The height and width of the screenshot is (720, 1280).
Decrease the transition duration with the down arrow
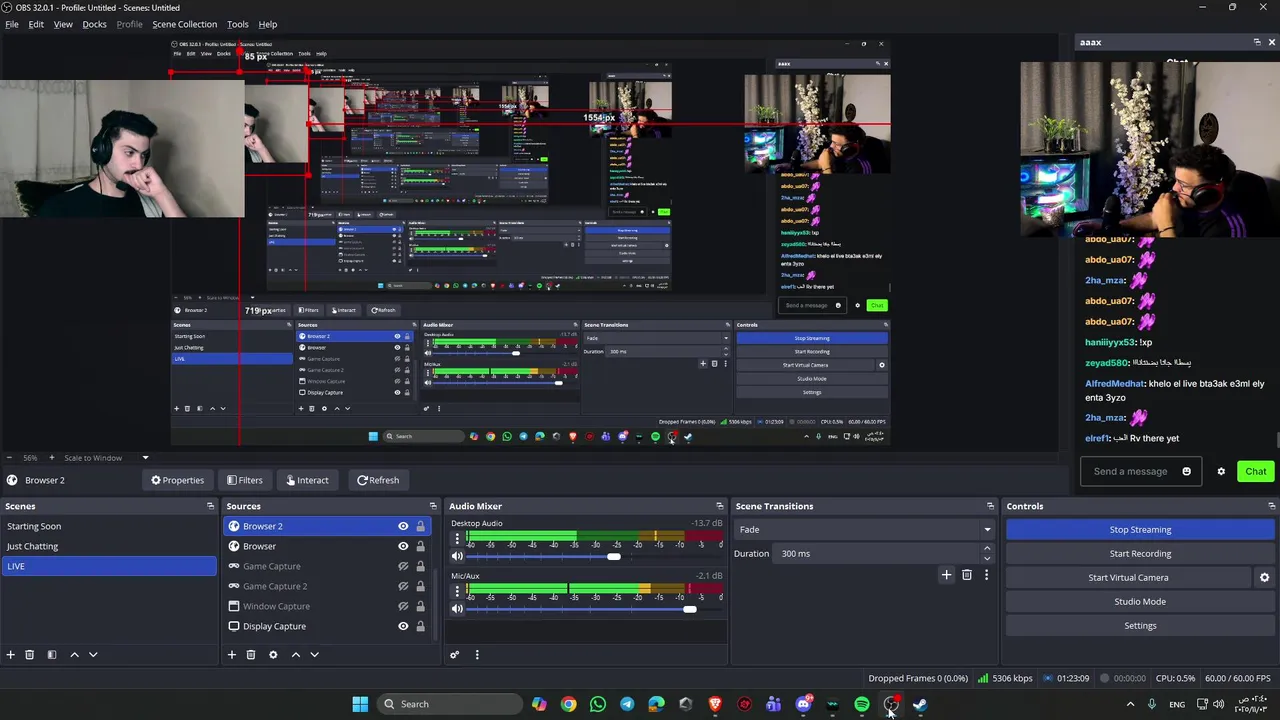pyautogui.click(x=987, y=558)
